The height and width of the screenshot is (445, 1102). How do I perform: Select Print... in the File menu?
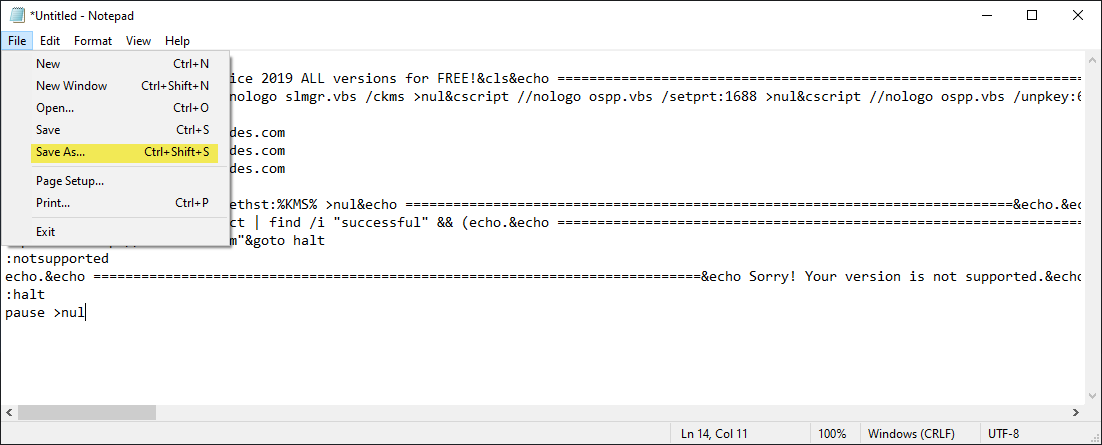[x=53, y=203]
